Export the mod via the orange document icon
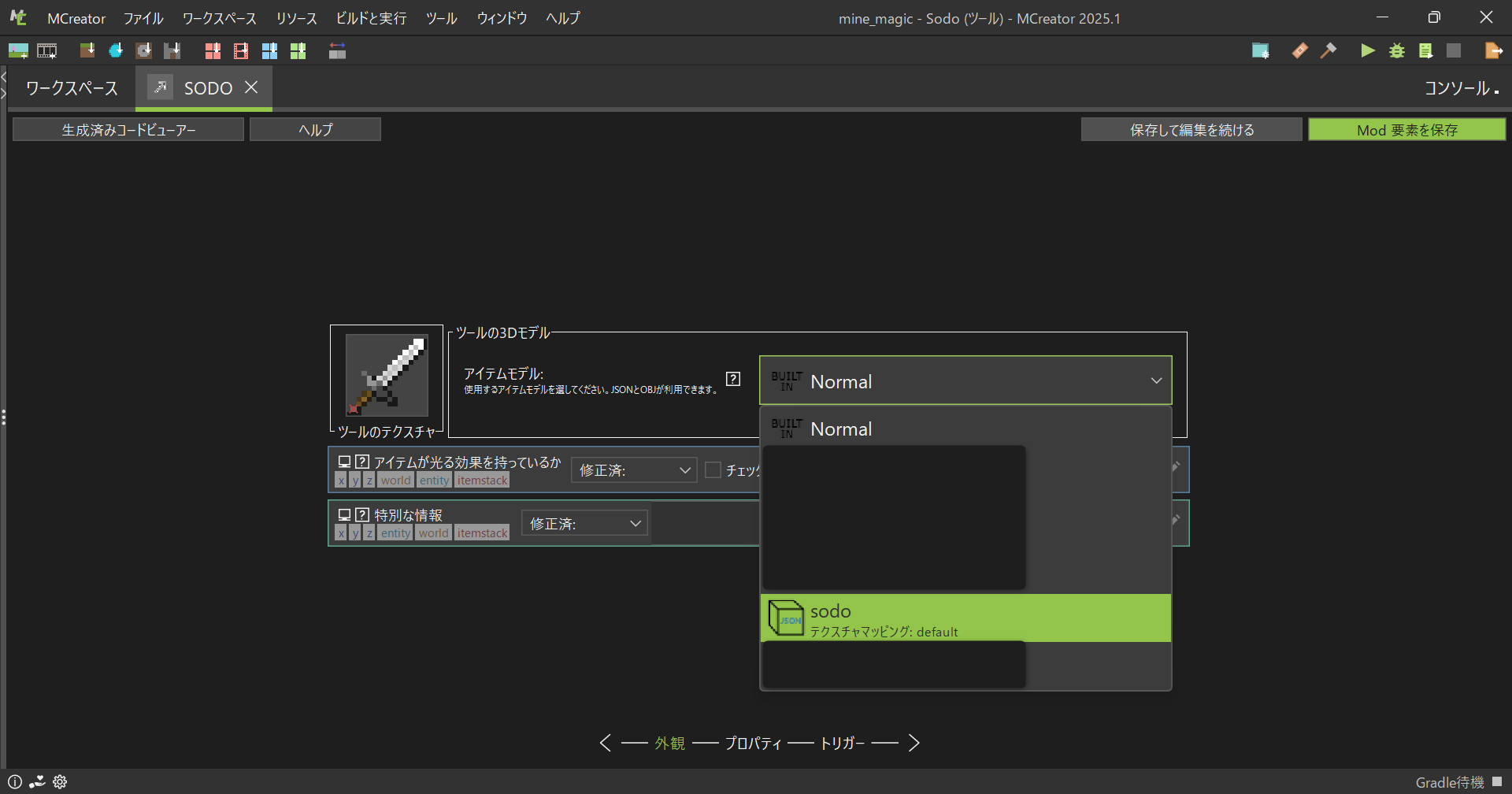Image resolution: width=1512 pixels, height=794 pixels. point(1494,50)
